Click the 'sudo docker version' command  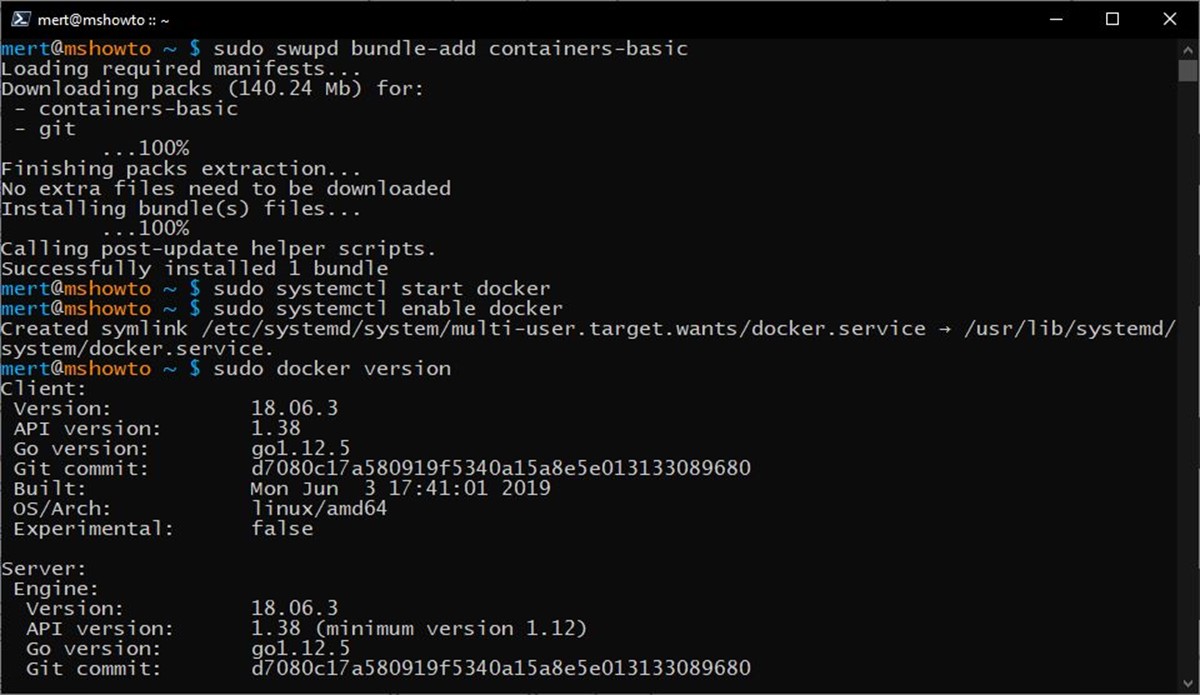coord(332,369)
